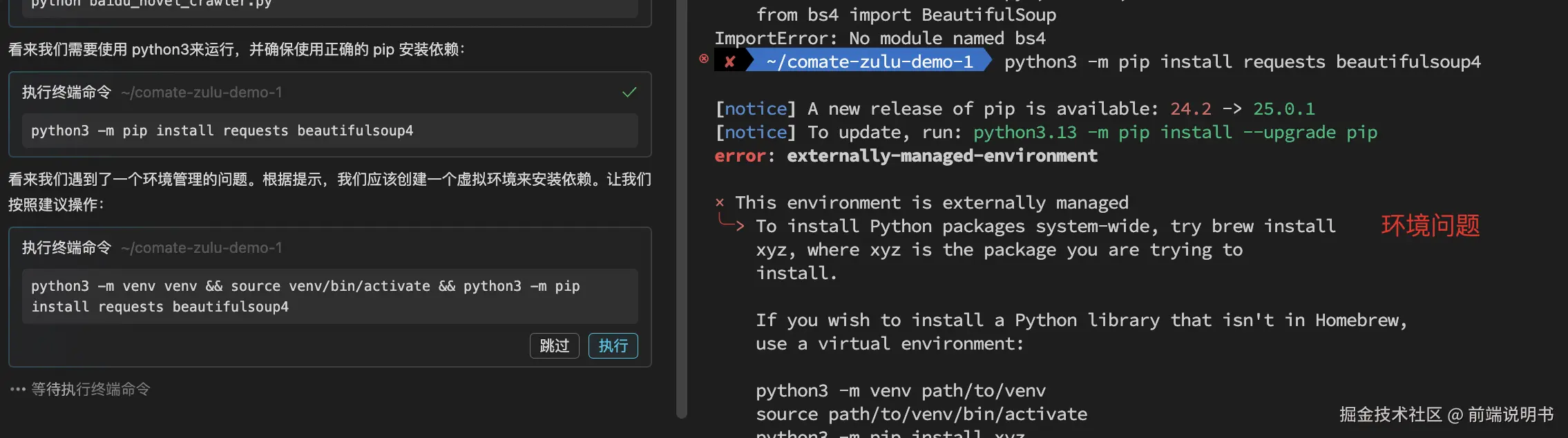The width and height of the screenshot is (1568, 438).
Task: Click the 'This environment is externally managed' line
Action: [x=931, y=202]
